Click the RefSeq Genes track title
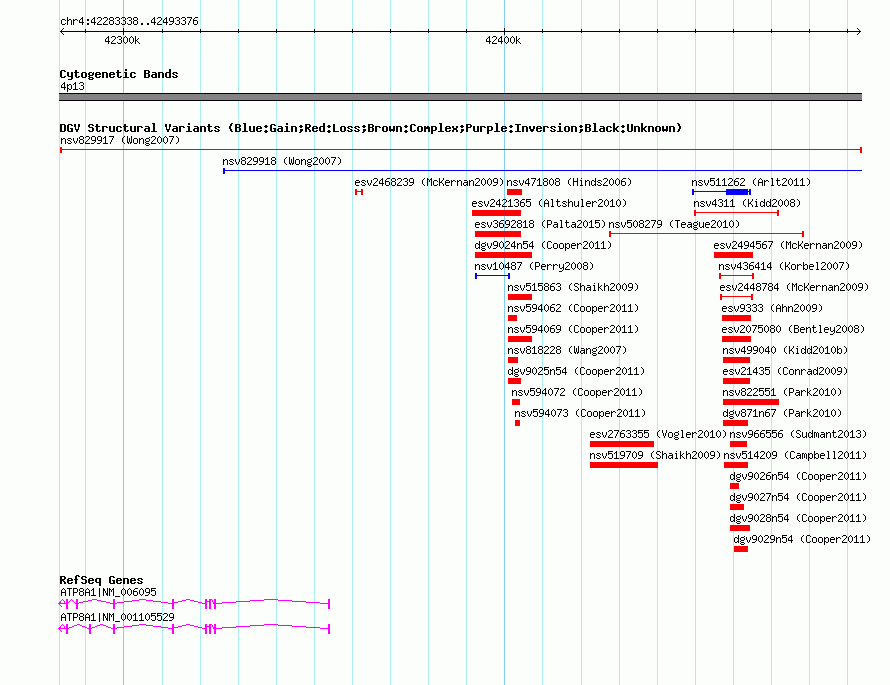The width and height of the screenshot is (890, 685). pyautogui.click(x=102, y=580)
